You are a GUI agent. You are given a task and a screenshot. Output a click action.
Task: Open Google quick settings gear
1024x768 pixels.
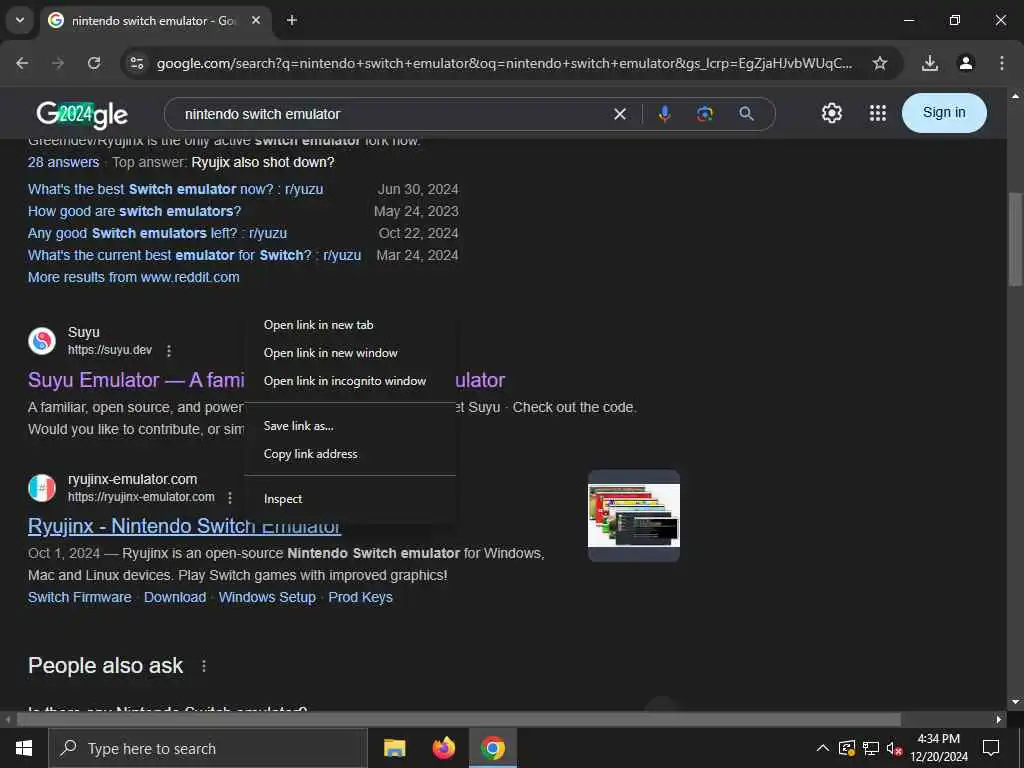tap(831, 113)
